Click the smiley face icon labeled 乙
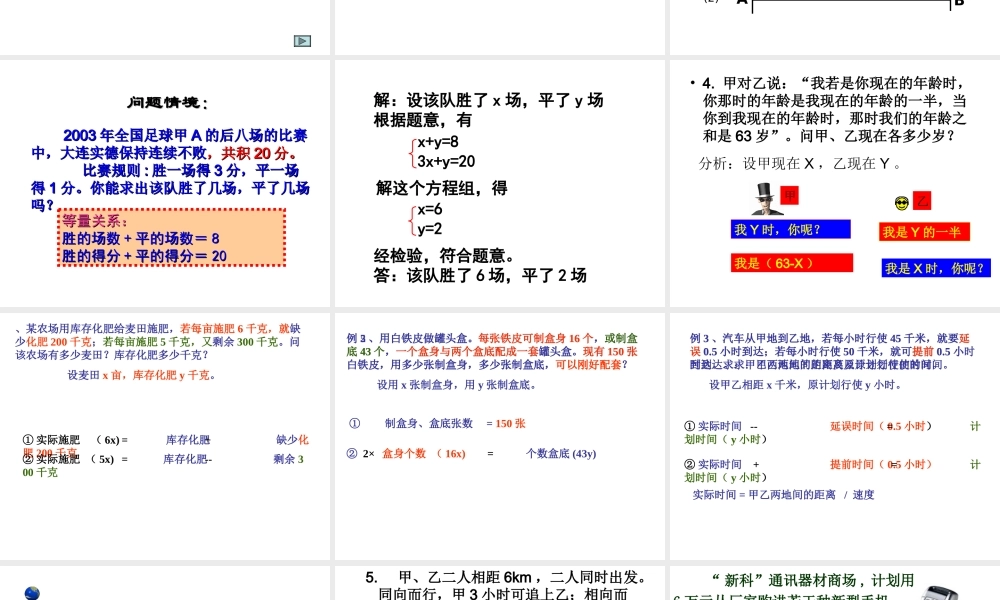Image resolution: width=1000 pixels, height=600 pixels. tap(900, 205)
